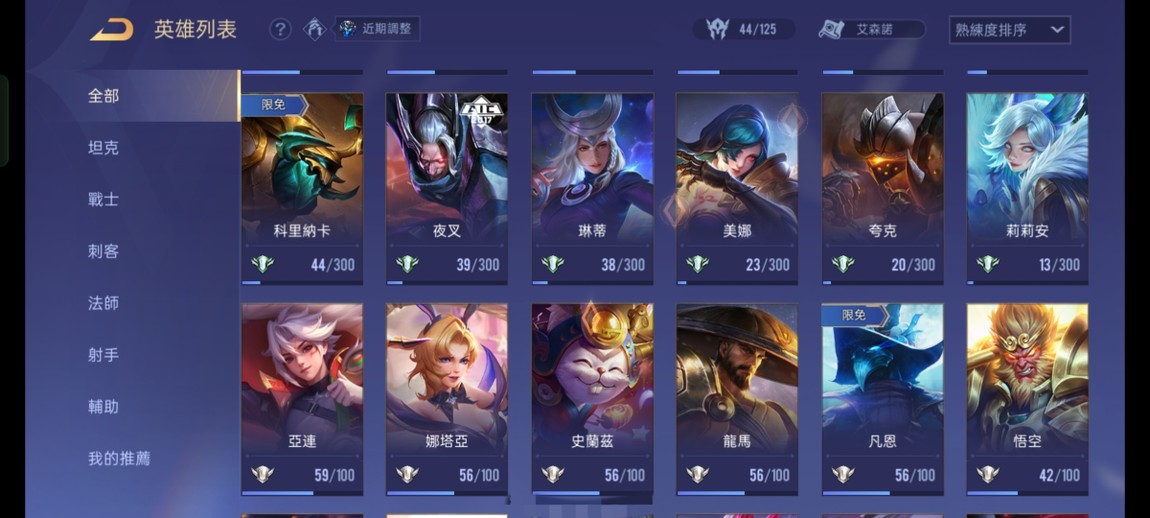Viewport: 1150px width, 518px height.
Task: Open the question mark help icon
Action: [280, 29]
